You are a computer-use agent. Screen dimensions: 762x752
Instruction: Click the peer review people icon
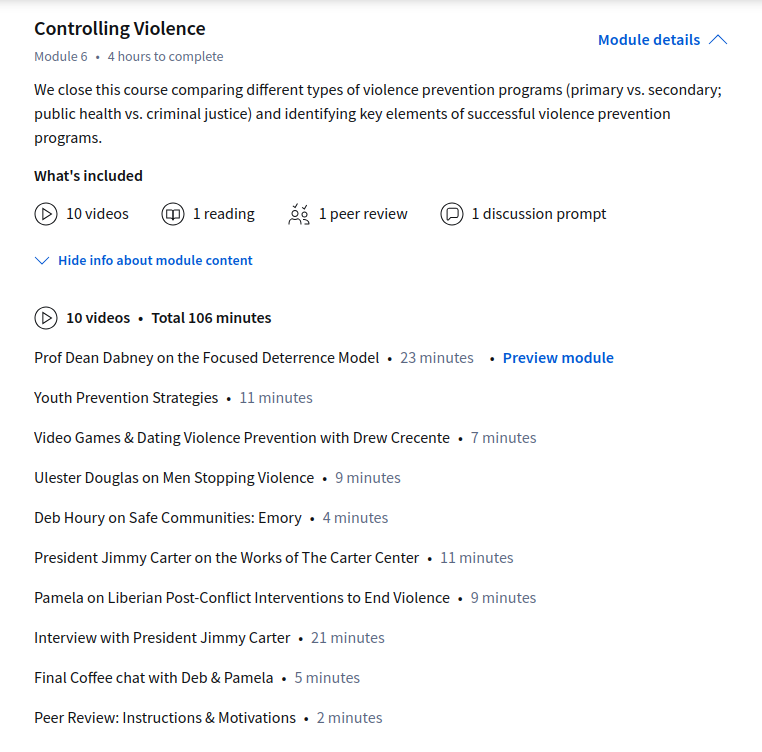[299, 214]
